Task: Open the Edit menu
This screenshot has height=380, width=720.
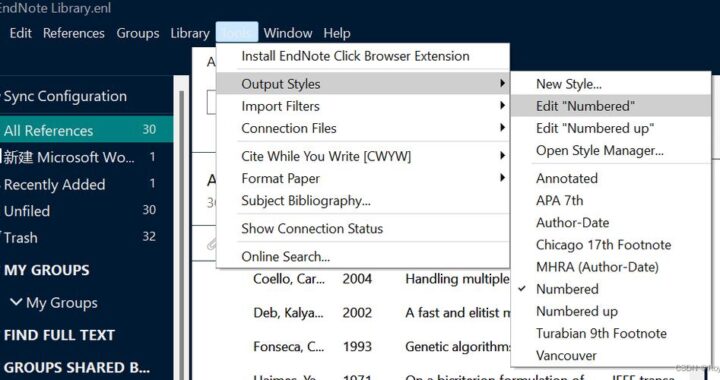Action: click(x=20, y=33)
